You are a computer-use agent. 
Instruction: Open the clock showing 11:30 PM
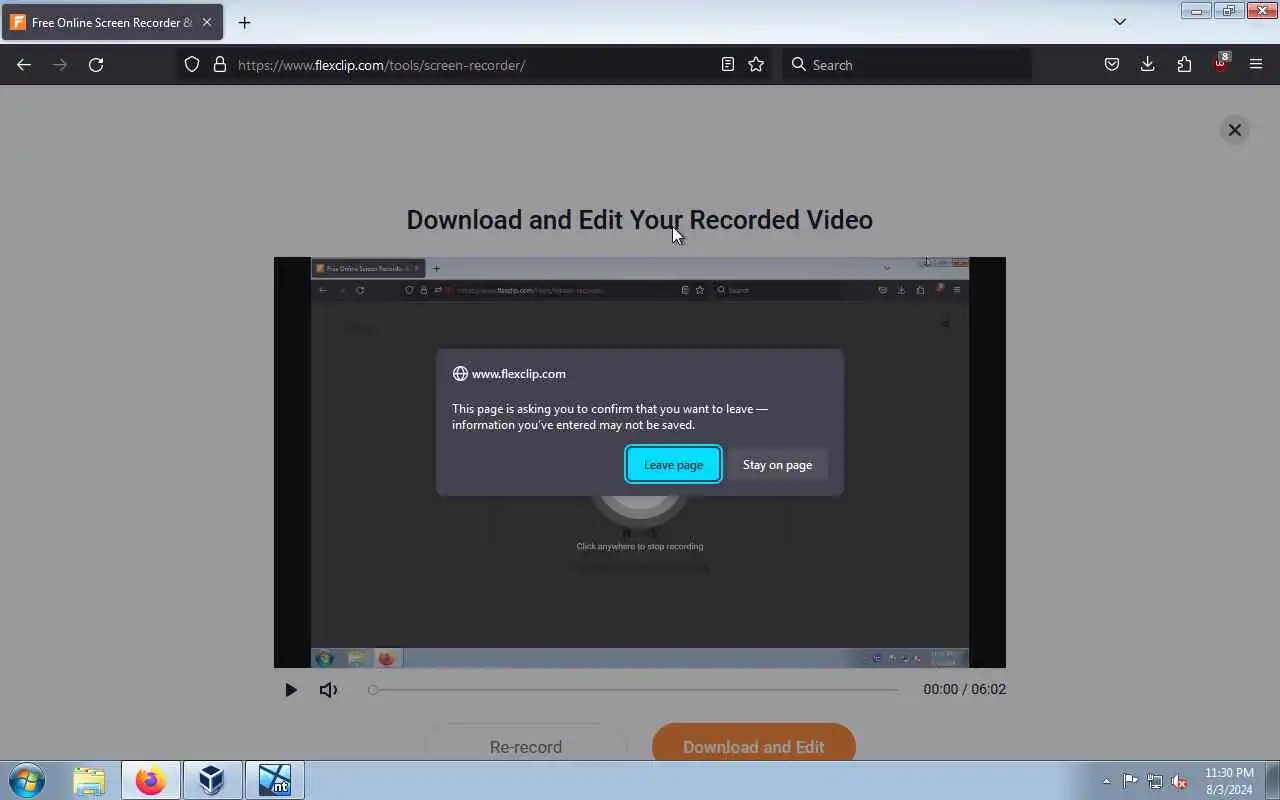coord(1229,781)
